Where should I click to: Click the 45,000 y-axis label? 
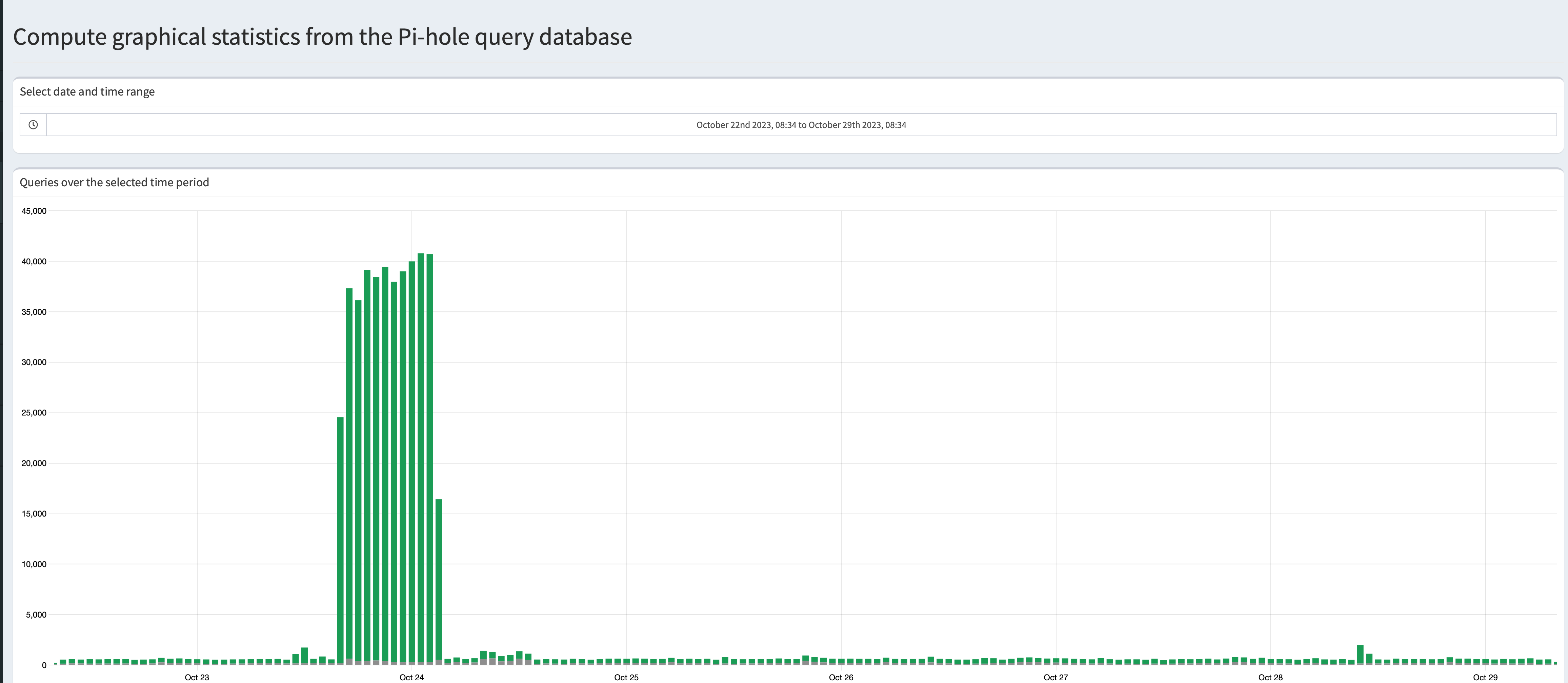pos(34,211)
